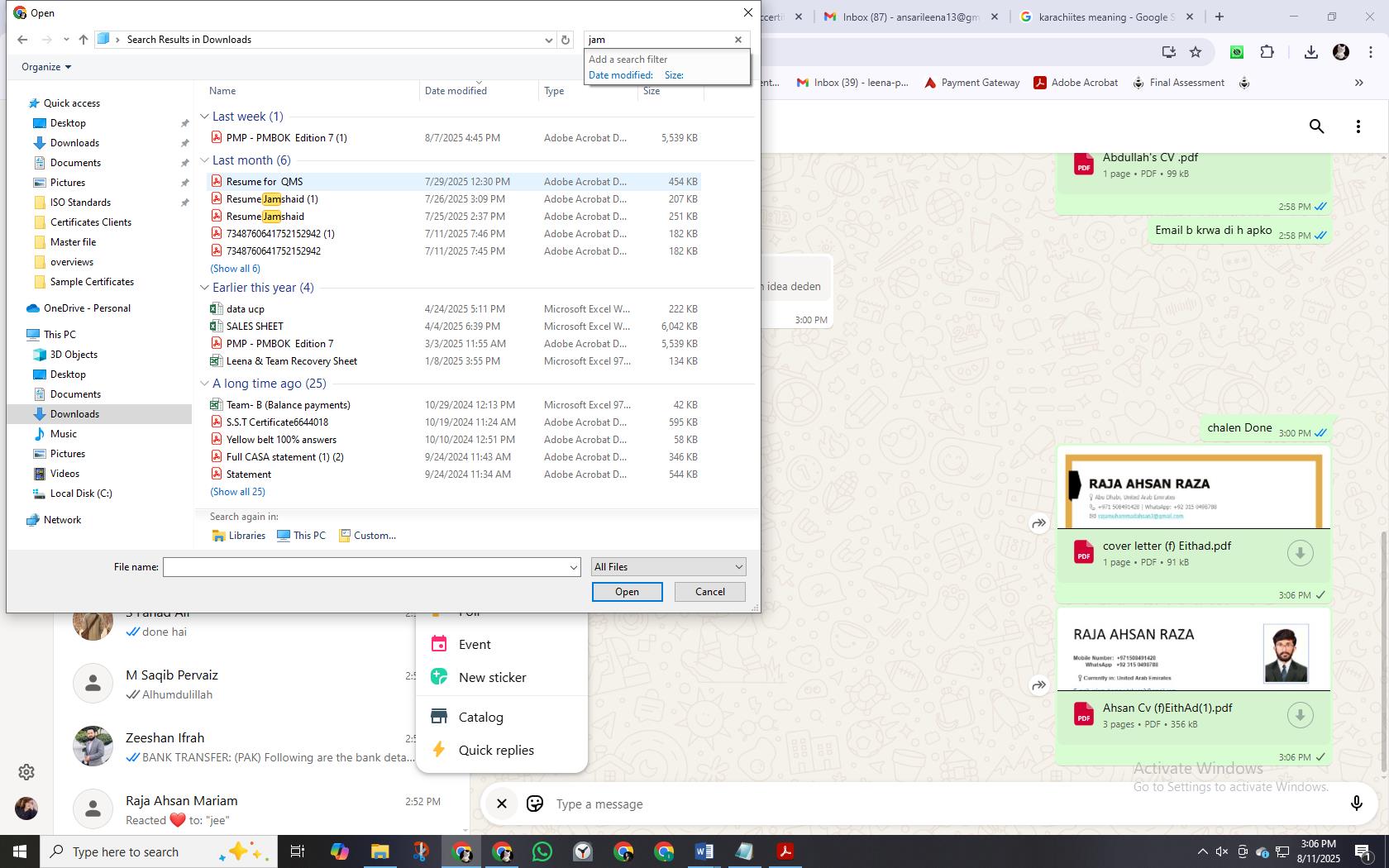Collapse the Last week (1) group

204,117
